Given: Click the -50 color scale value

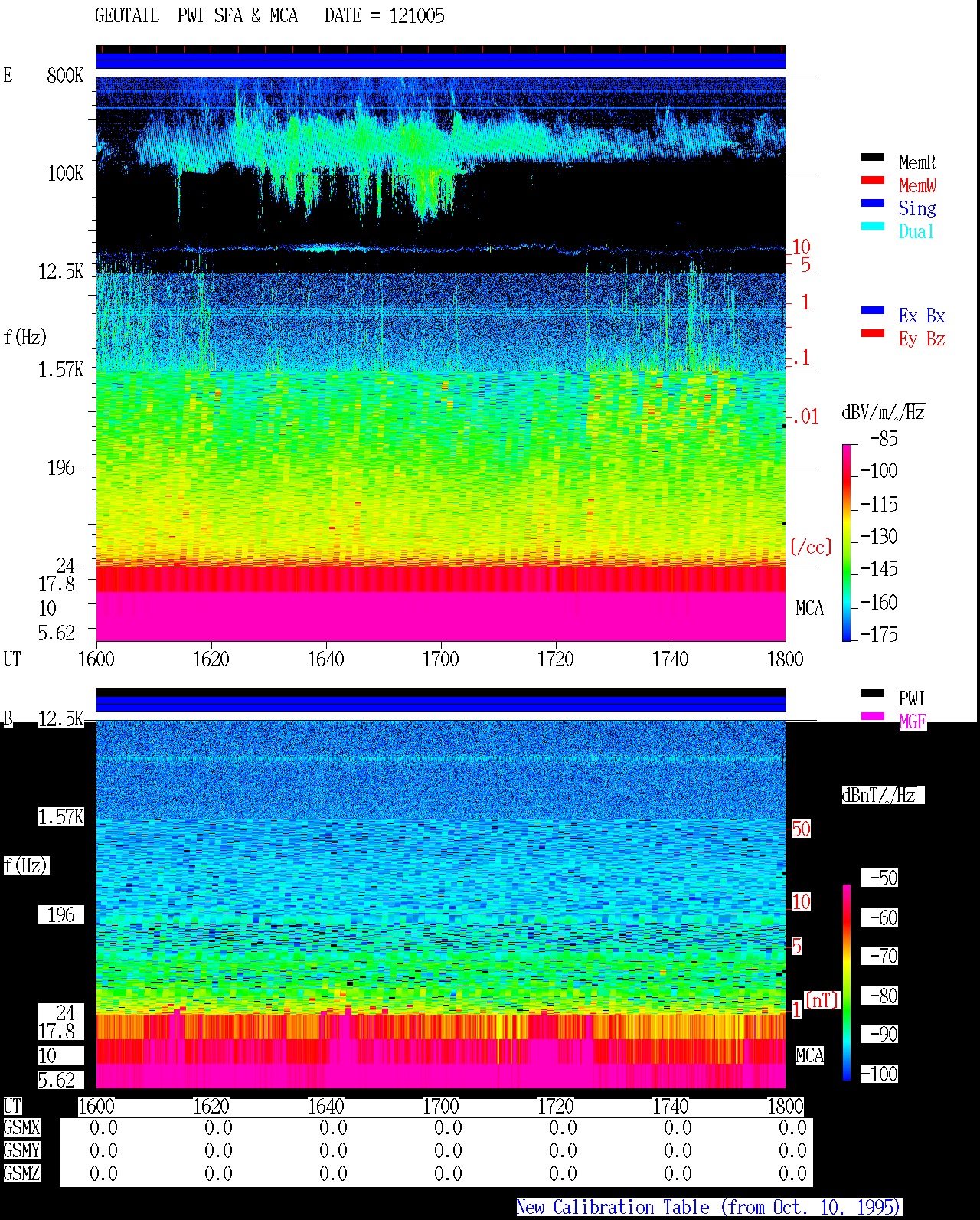Looking at the screenshot, I should tap(880, 878).
